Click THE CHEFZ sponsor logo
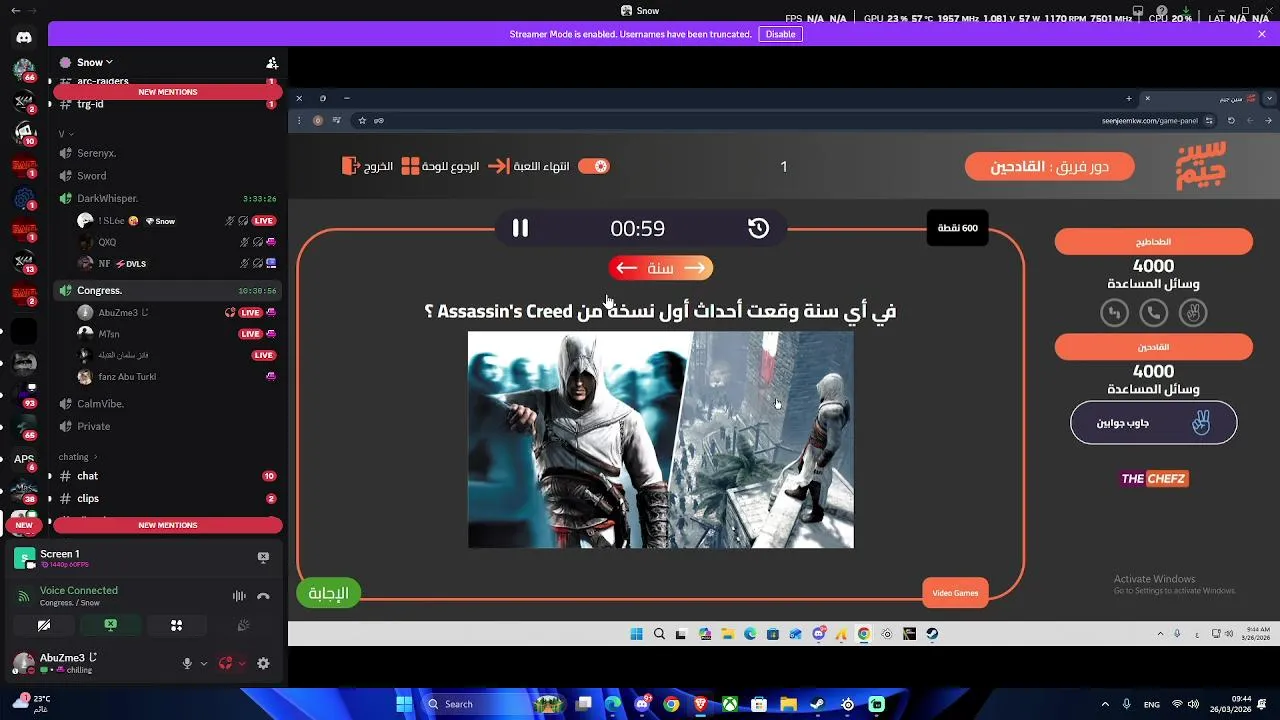1280x720 pixels. 1153,479
